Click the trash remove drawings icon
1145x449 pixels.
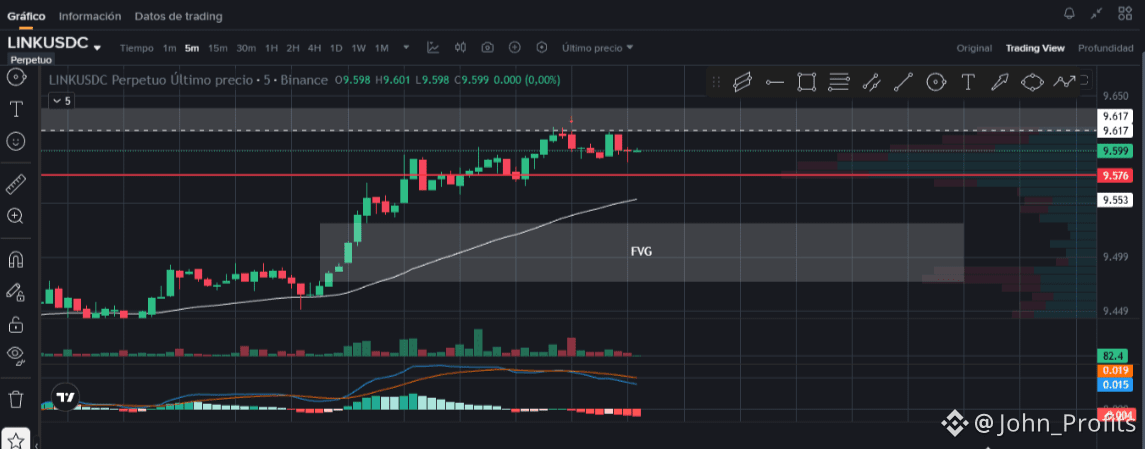click(x=16, y=399)
